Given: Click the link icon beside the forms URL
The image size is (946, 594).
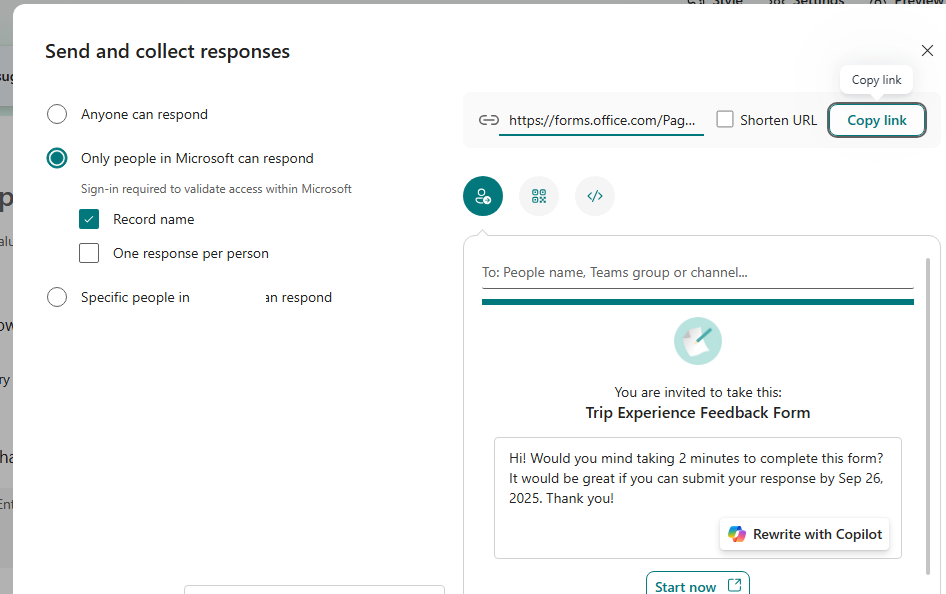Looking at the screenshot, I should click(489, 120).
